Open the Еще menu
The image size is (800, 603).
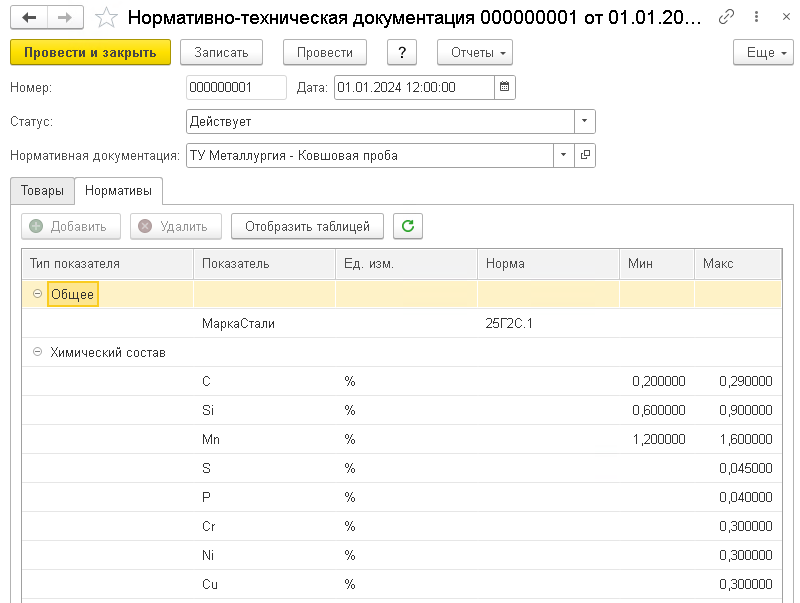tap(767, 53)
